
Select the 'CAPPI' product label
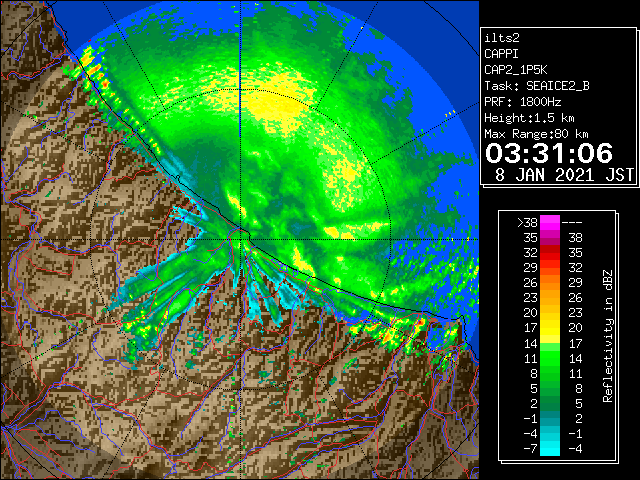click(x=501, y=54)
